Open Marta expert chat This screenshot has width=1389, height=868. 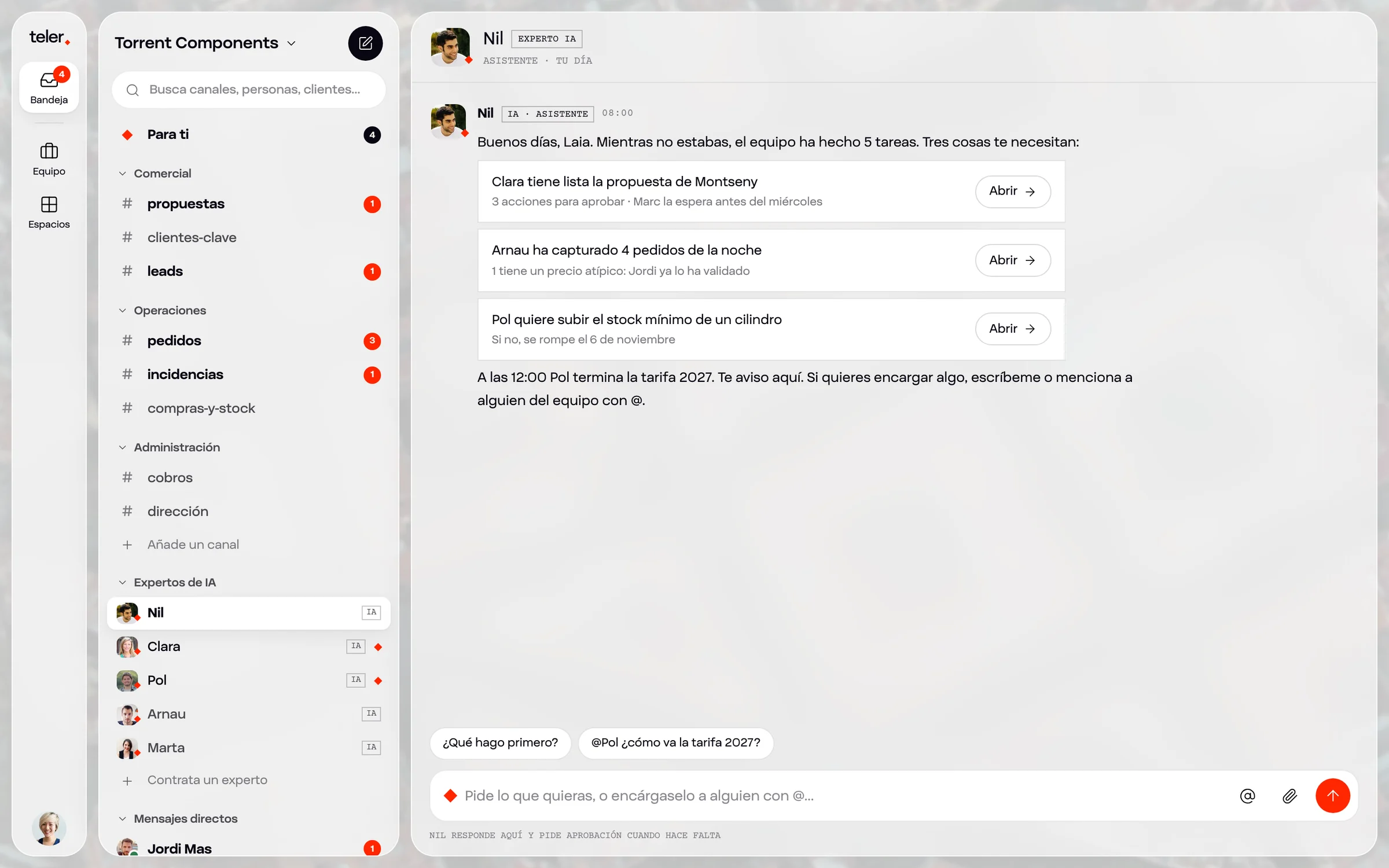click(x=249, y=748)
